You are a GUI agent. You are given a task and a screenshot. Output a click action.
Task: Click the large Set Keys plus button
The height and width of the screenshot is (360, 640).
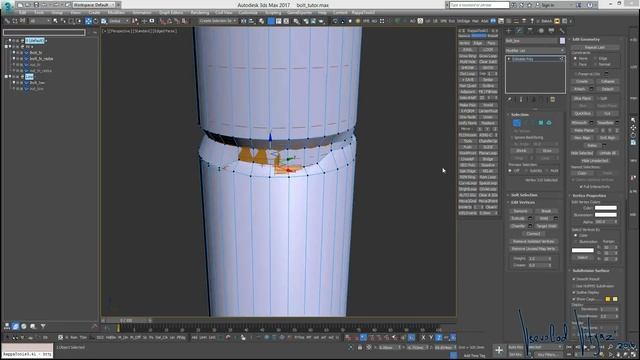point(499,350)
